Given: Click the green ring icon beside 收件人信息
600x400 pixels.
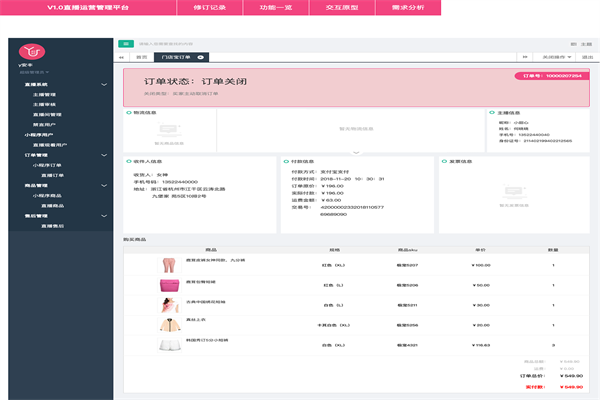Looking at the screenshot, I should click(129, 161).
